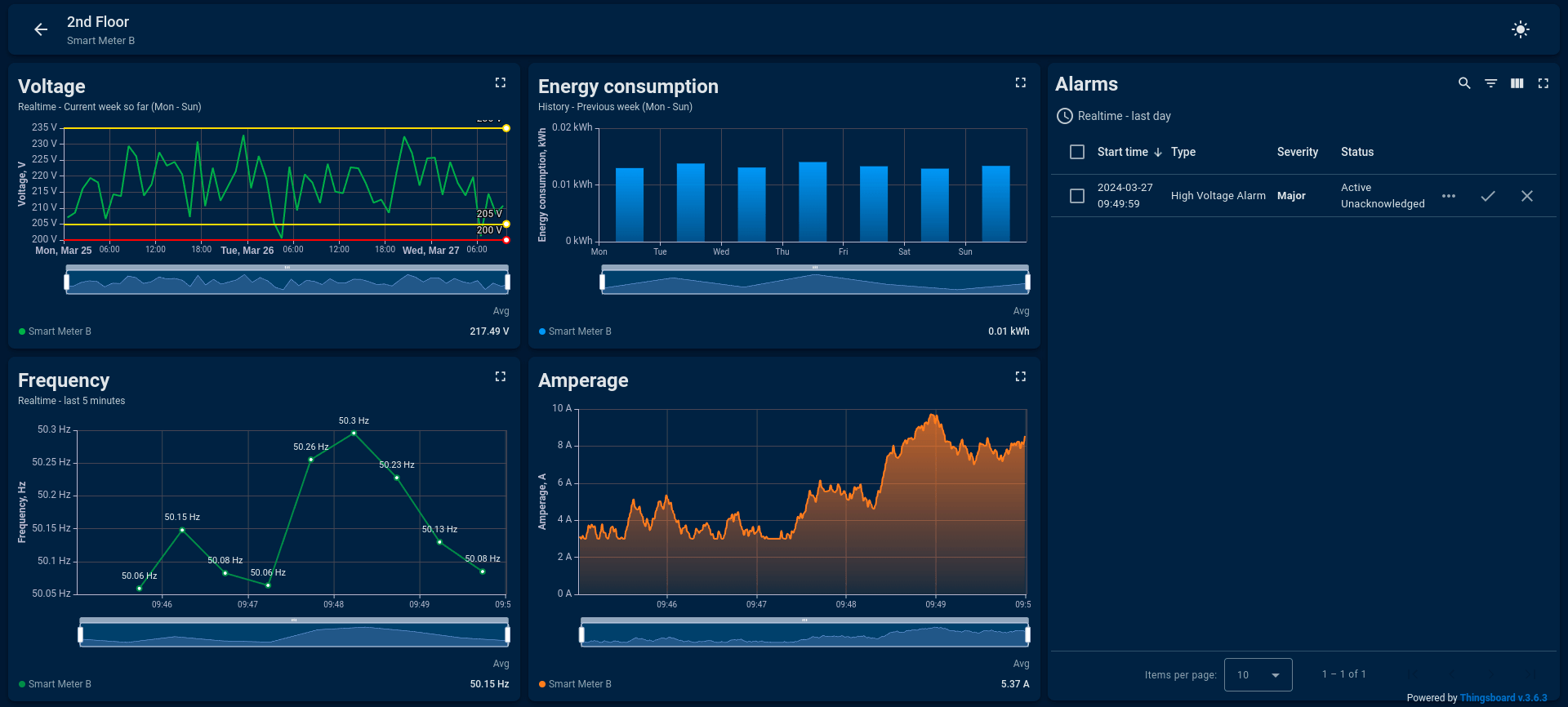
Task: Expand Voltage widget to fullscreen
Action: point(501,82)
